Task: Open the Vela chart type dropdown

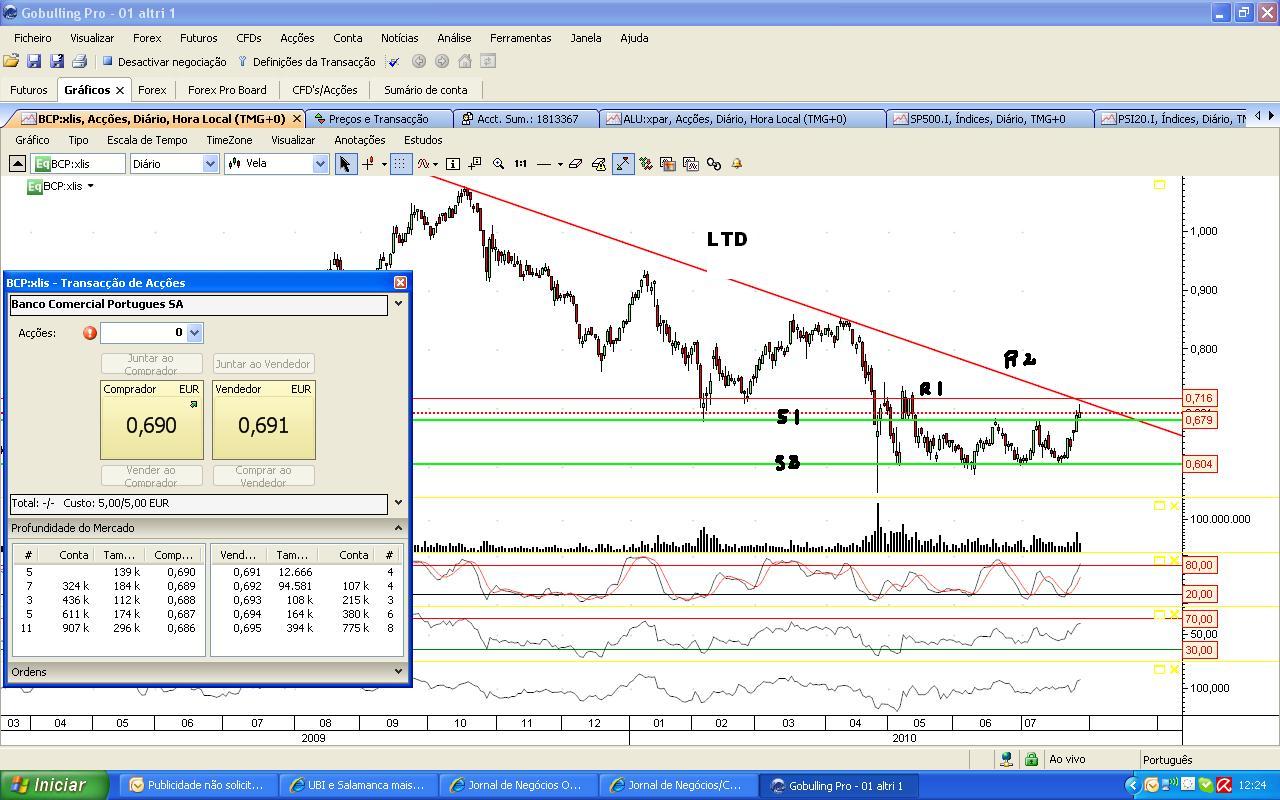Action: point(320,164)
